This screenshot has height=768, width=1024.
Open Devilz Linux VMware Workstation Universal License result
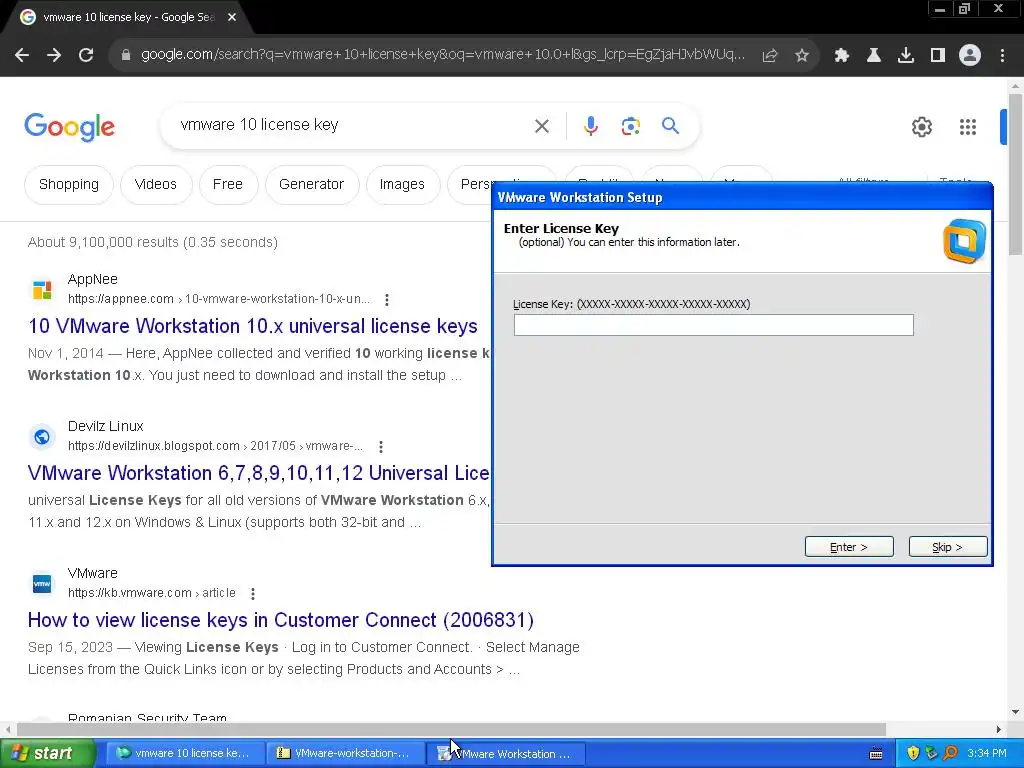click(x=259, y=473)
